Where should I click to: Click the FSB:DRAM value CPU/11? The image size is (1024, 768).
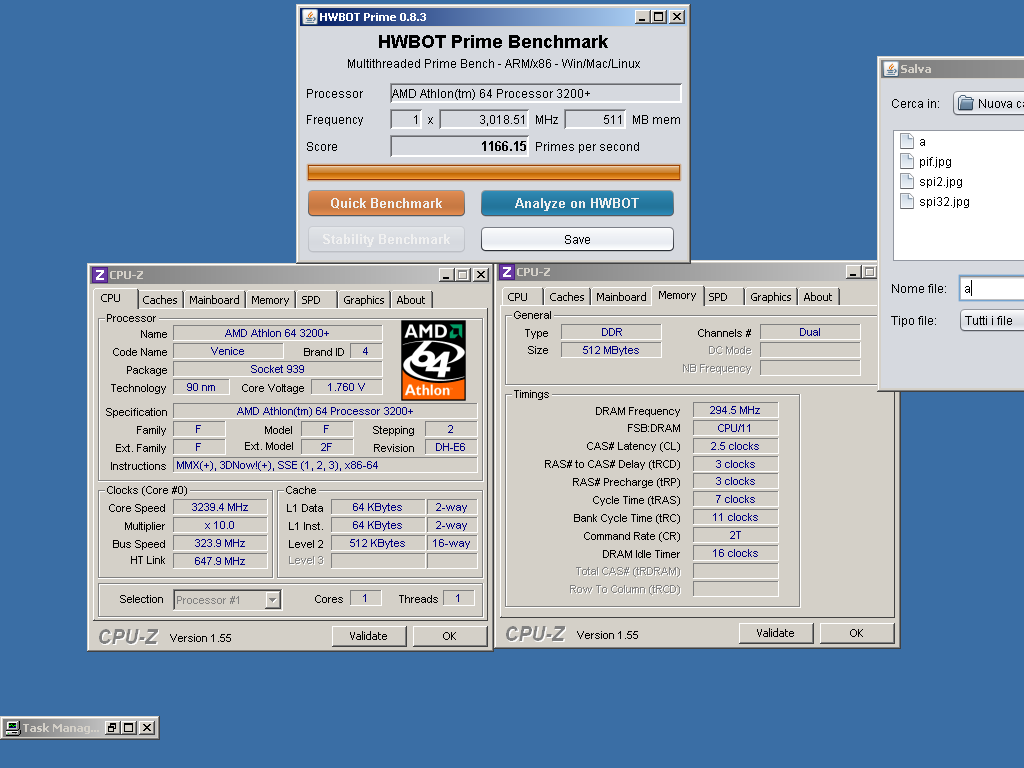pos(735,428)
